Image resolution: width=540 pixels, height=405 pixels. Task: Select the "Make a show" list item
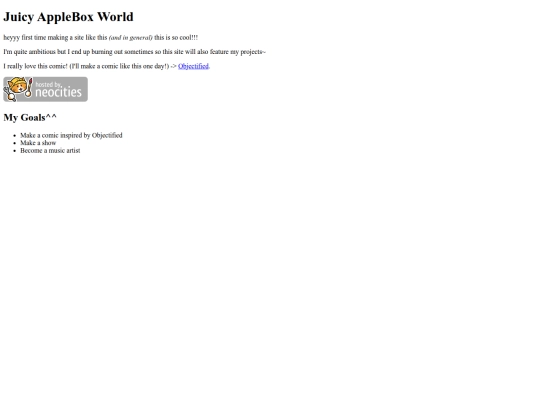click(38, 143)
